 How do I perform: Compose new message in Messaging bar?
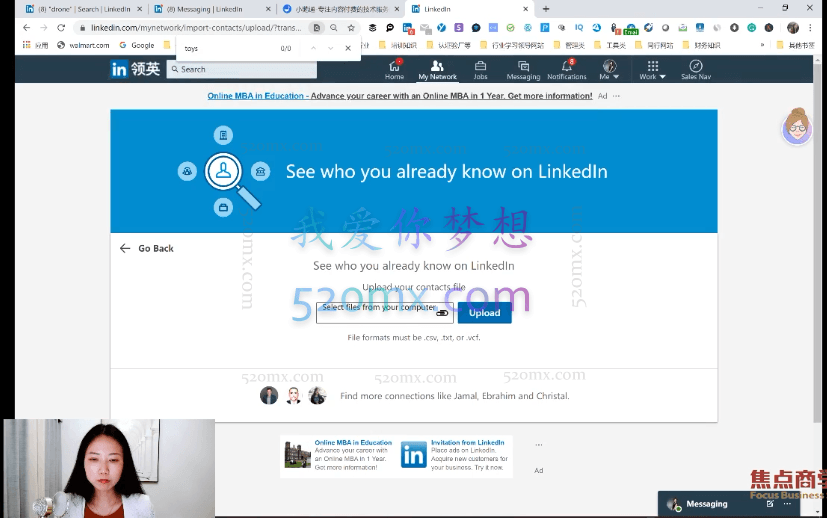pos(770,504)
